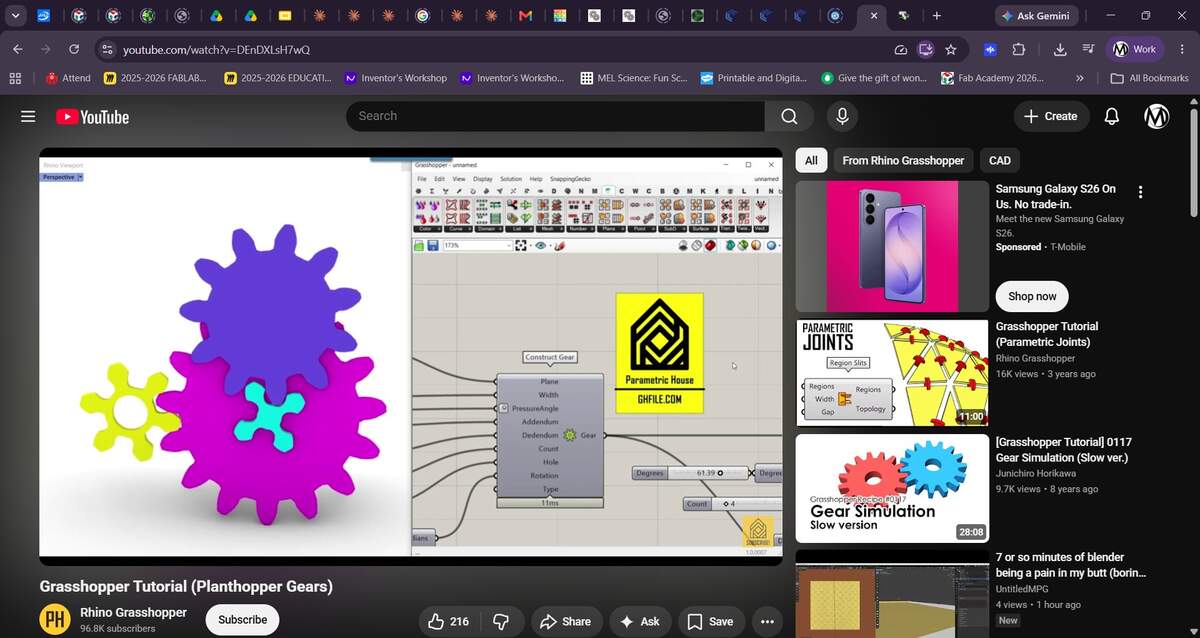The width and height of the screenshot is (1200, 638).
Task: Open a new browser tab
Action: pos(936,16)
